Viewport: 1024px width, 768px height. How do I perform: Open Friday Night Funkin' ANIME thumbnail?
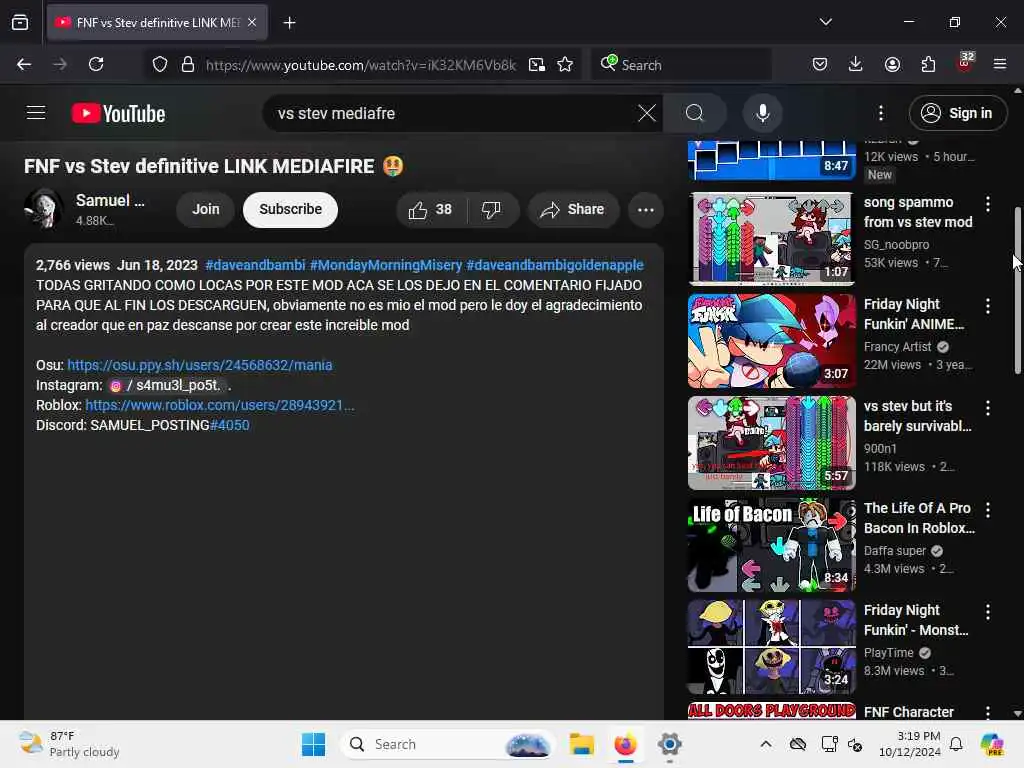[x=771, y=341]
